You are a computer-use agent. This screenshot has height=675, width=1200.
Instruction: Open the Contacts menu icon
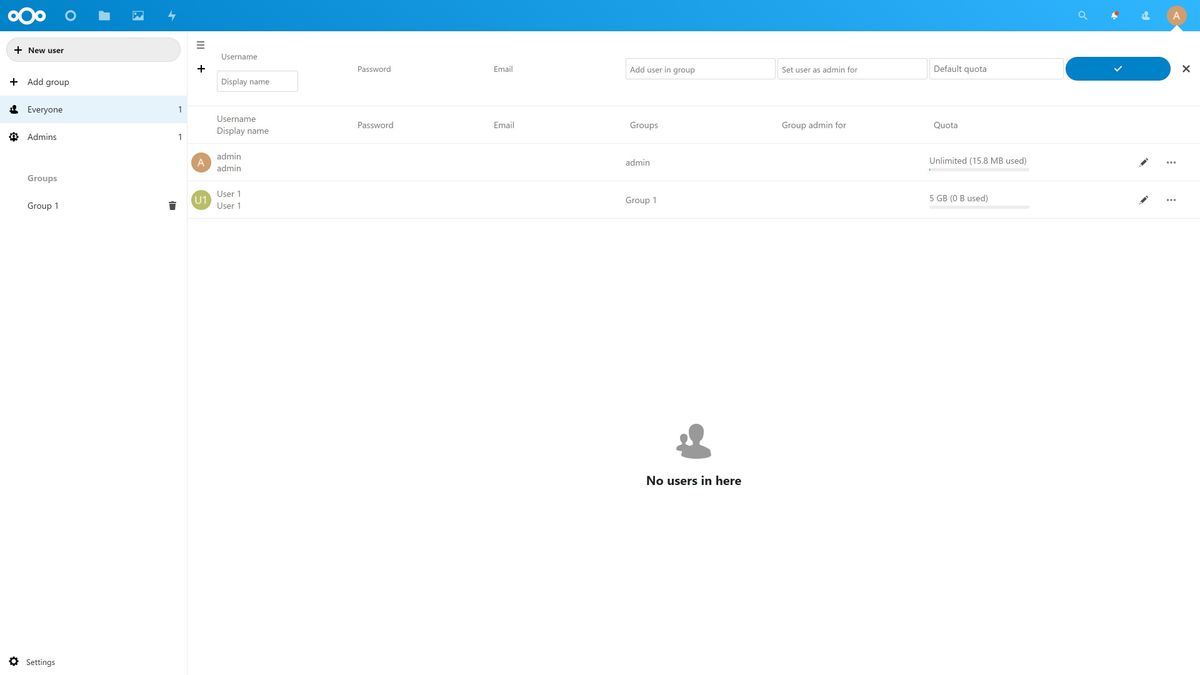pyautogui.click(x=1145, y=15)
